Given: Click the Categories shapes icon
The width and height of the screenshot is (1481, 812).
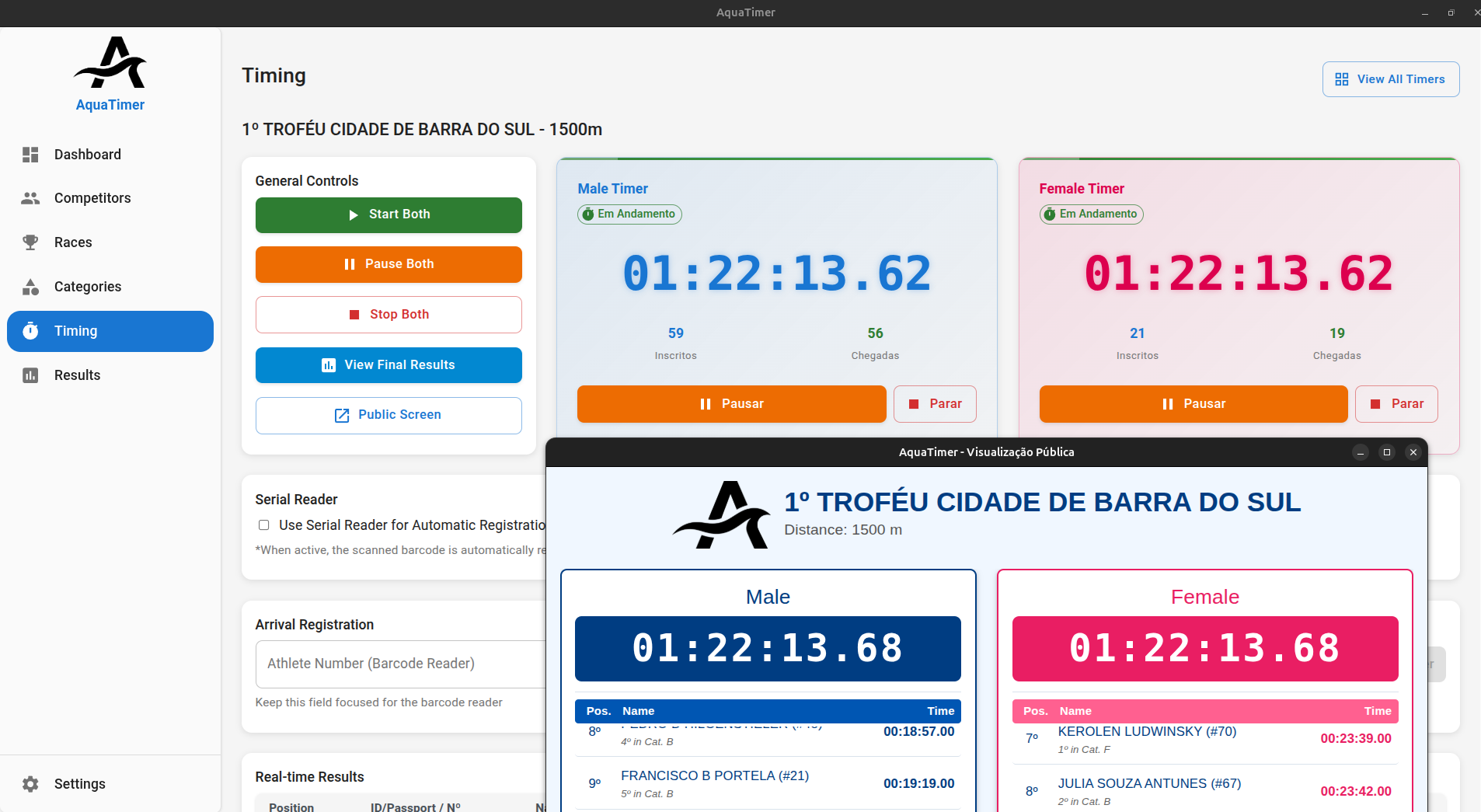Looking at the screenshot, I should click(x=30, y=287).
